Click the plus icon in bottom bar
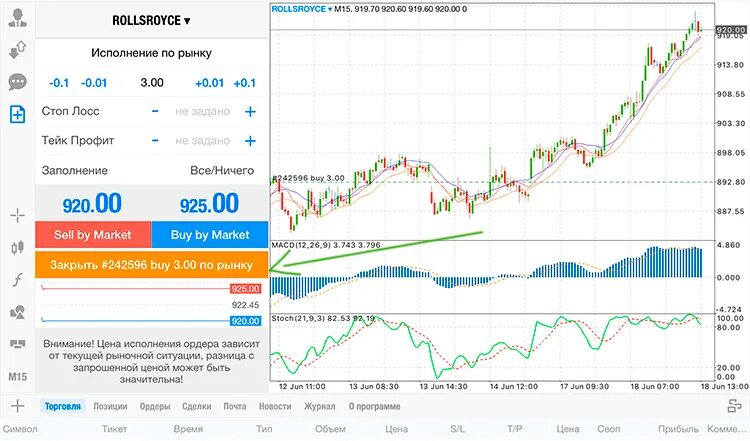 (x=17, y=406)
